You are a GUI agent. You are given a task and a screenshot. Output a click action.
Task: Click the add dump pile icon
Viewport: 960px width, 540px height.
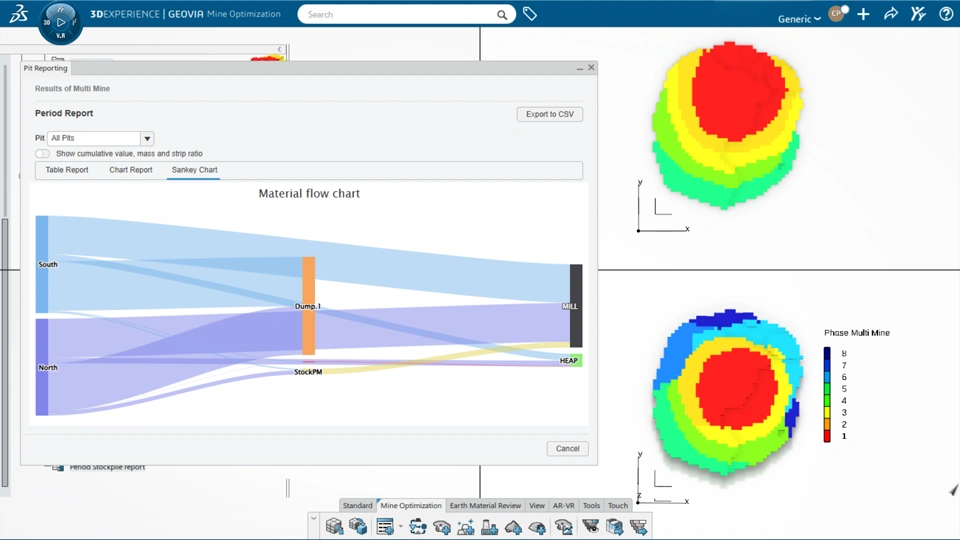tap(513, 527)
